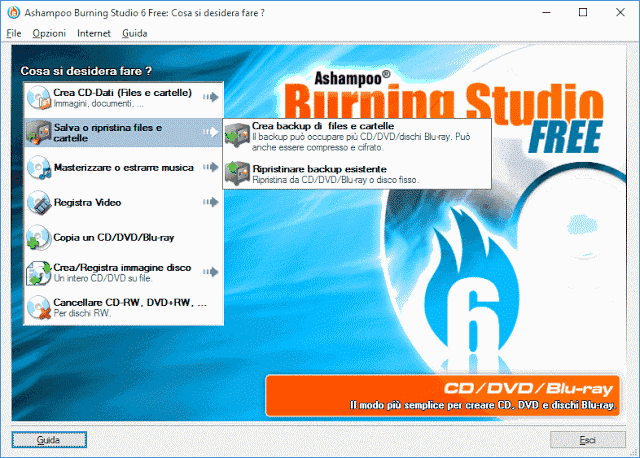Choose Crea/Registra immagine disco entry
640x458 pixels.
tap(124, 273)
